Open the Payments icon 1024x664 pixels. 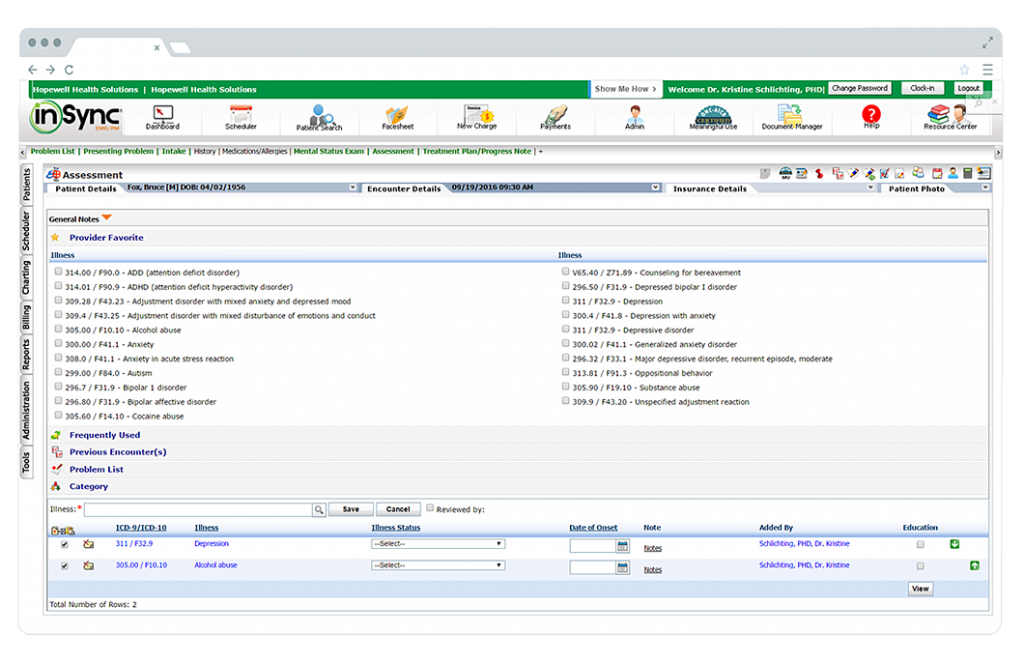pos(555,115)
